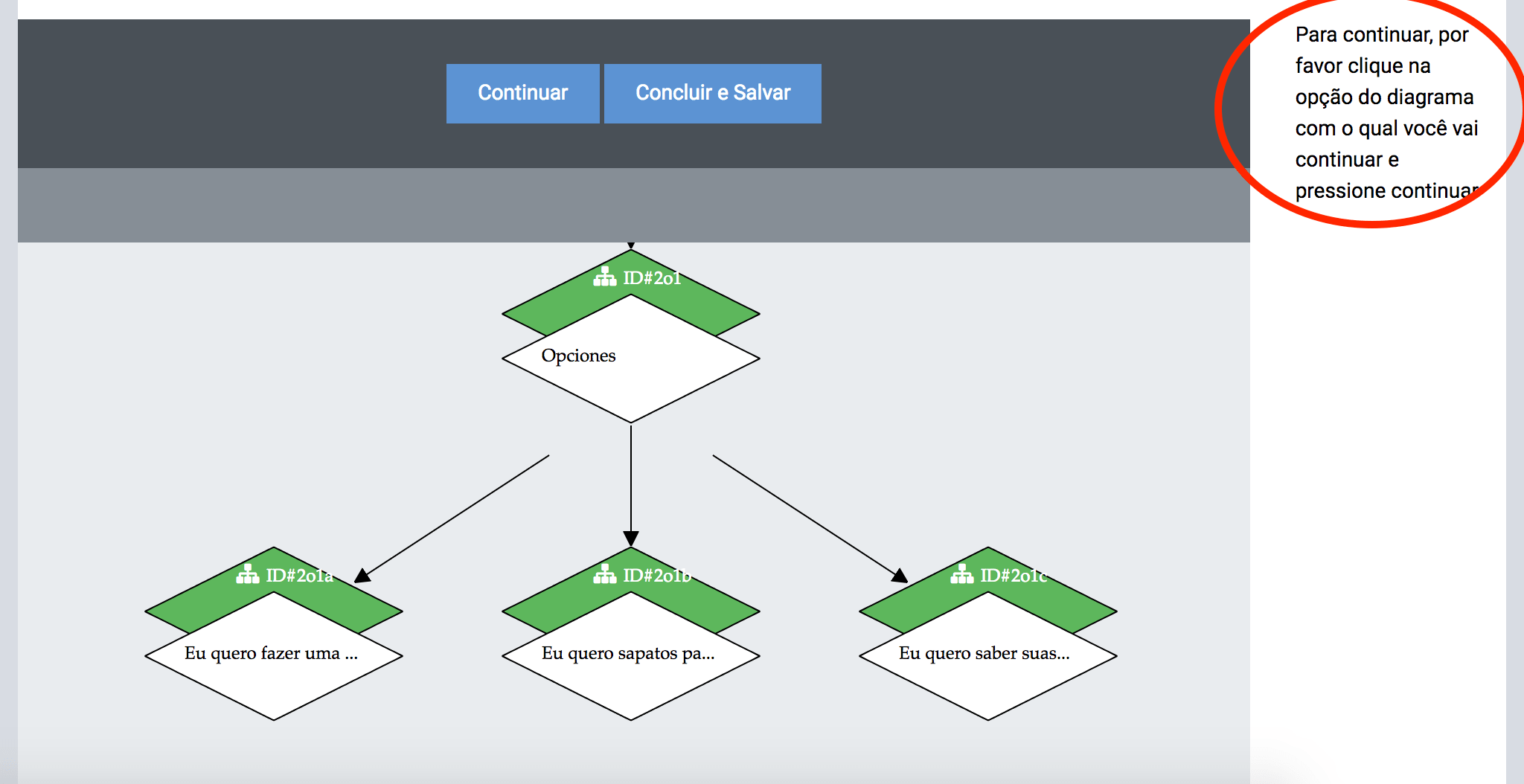Click the arrowhead pointing to ID#2o1a node
This screenshot has width=1524, height=784.
[362, 576]
